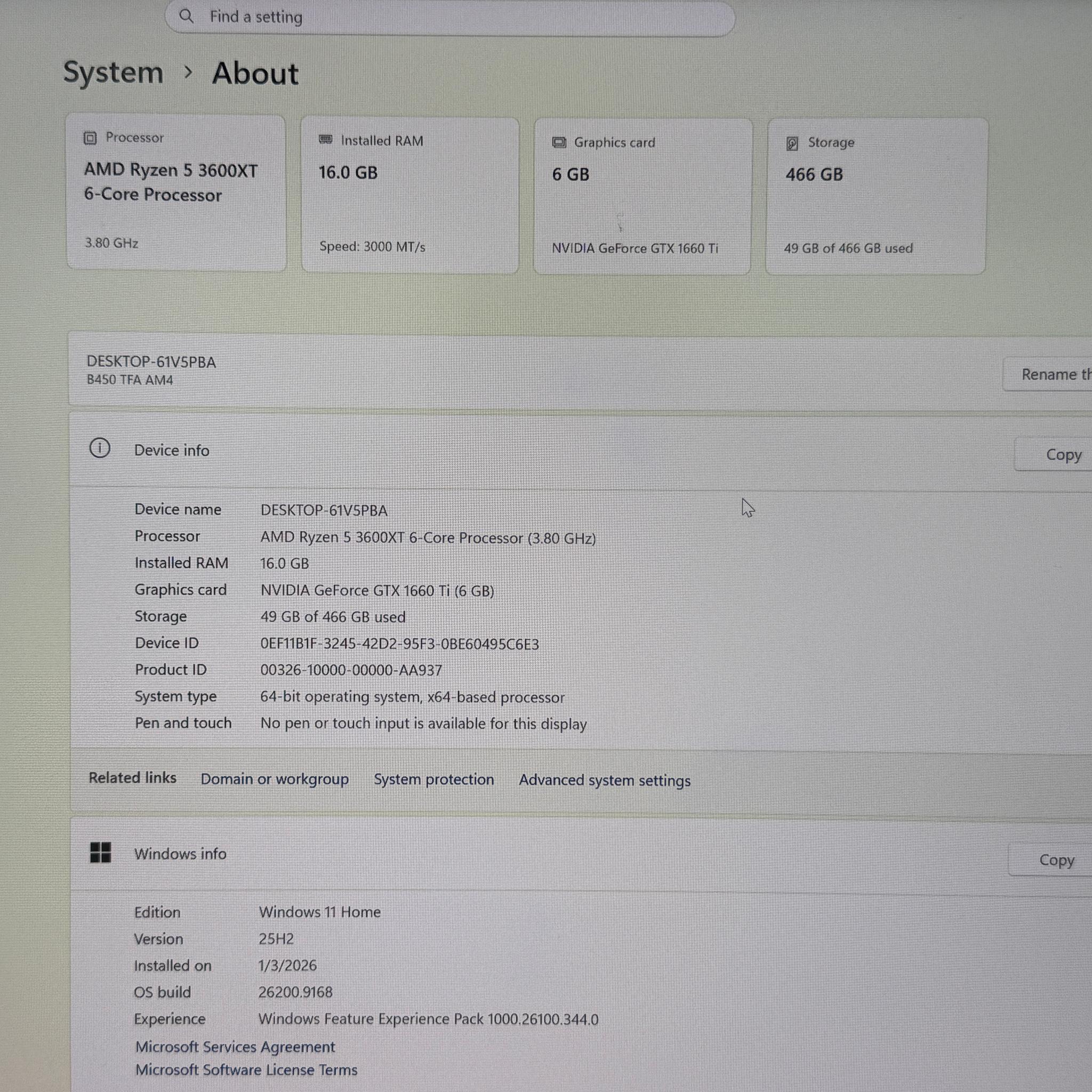Click Windows Feature Experience Pack text
Image resolution: width=1092 pixels, height=1092 pixels.
[429, 1019]
